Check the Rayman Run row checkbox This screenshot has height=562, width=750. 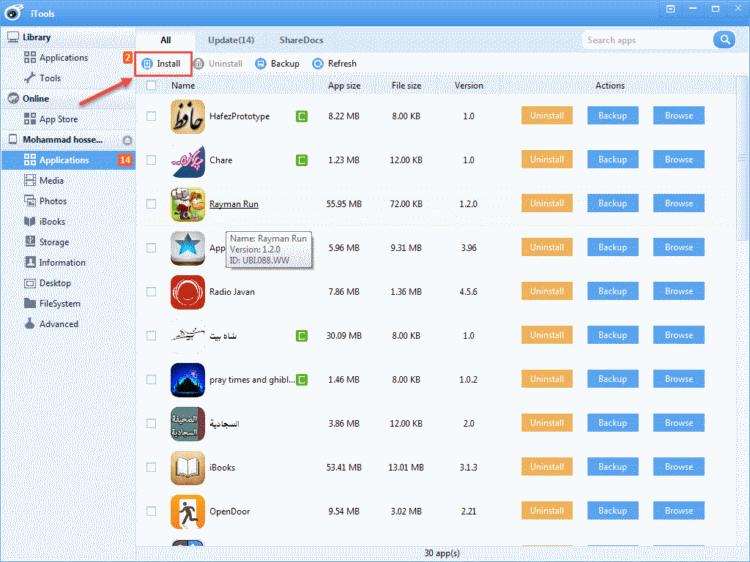pos(151,204)
